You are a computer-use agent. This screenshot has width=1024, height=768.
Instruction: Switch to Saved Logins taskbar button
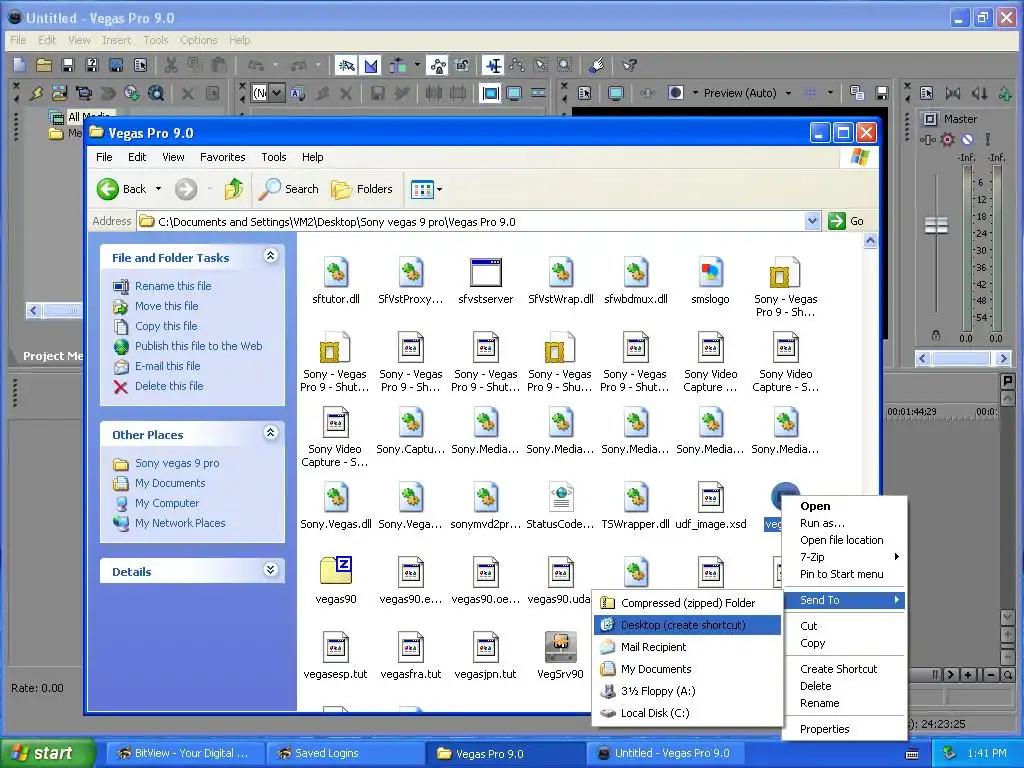pyautogui.click(x=346, y=753)
